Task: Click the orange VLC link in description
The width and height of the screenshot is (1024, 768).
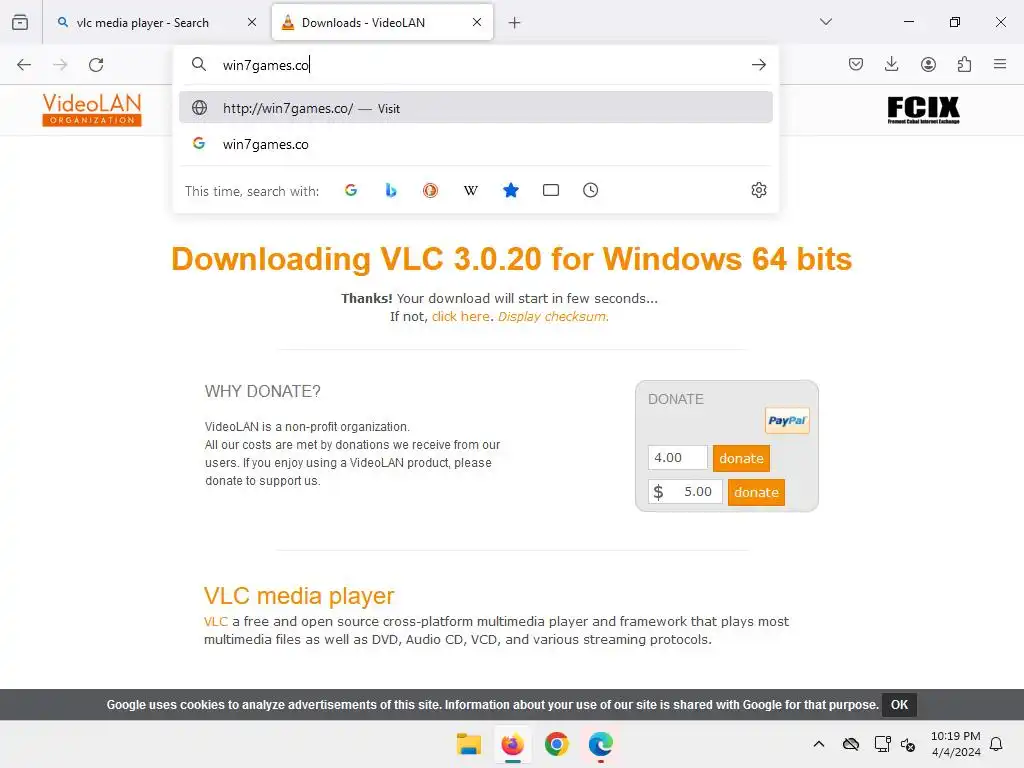Action: click(x=216, y=621)
